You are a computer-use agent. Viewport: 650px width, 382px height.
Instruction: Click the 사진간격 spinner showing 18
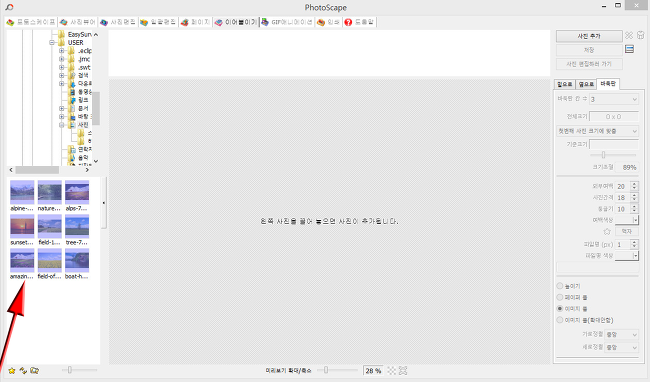coord(626,198)
